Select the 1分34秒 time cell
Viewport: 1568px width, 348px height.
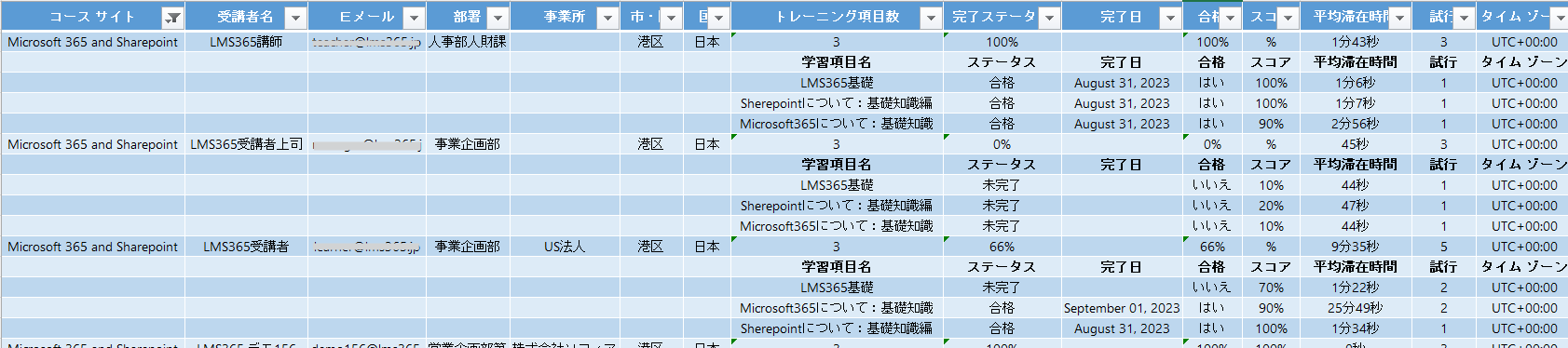point(1355,328)
